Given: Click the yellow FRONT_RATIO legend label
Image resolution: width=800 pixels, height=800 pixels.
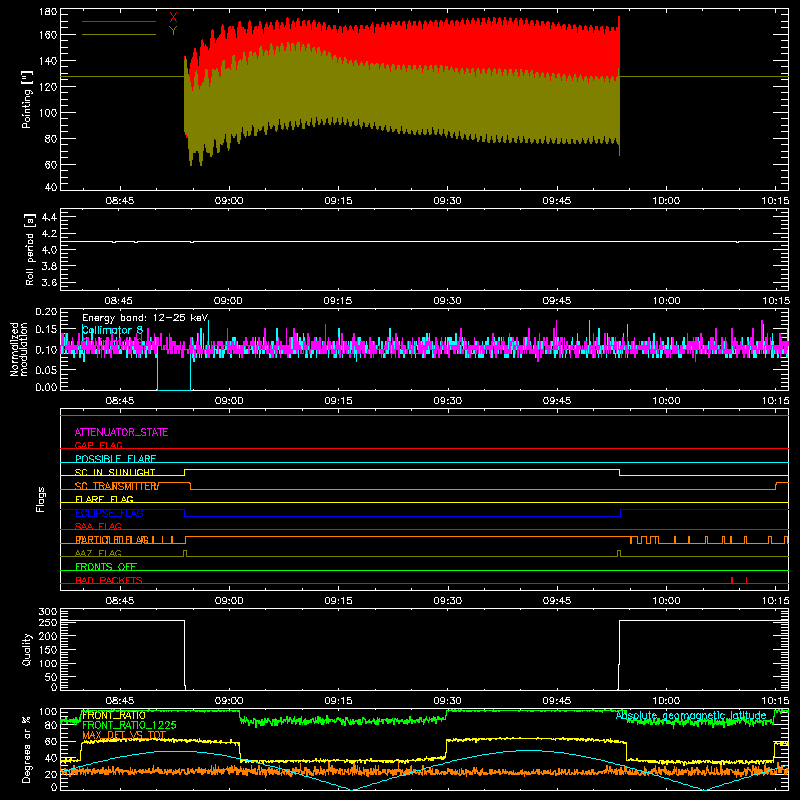Looking at the screenshot, I should 114,715.
